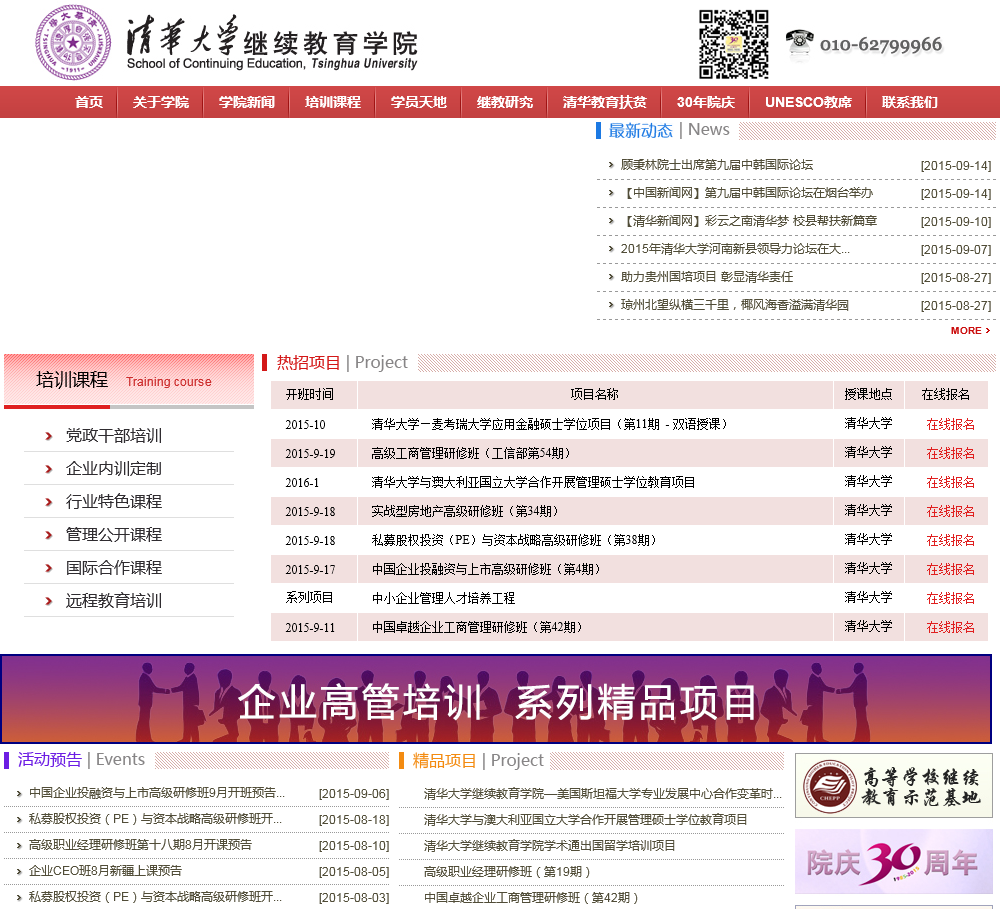The width and height of the screenshot is (1000, 909).
Task: Click the 最新动态 News section heading
Action: [668, 130]
